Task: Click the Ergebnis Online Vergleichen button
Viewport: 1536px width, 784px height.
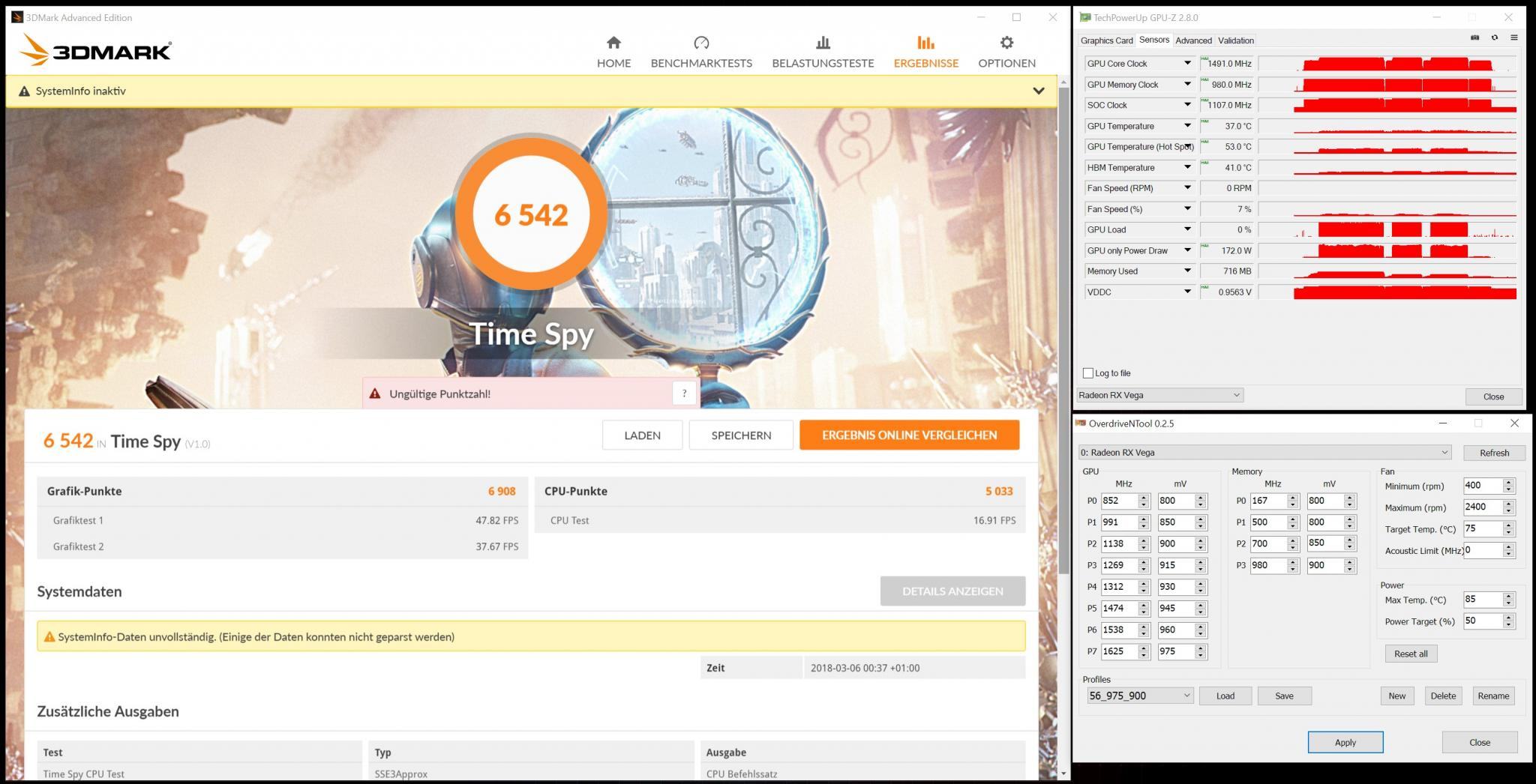Action: 909,435
